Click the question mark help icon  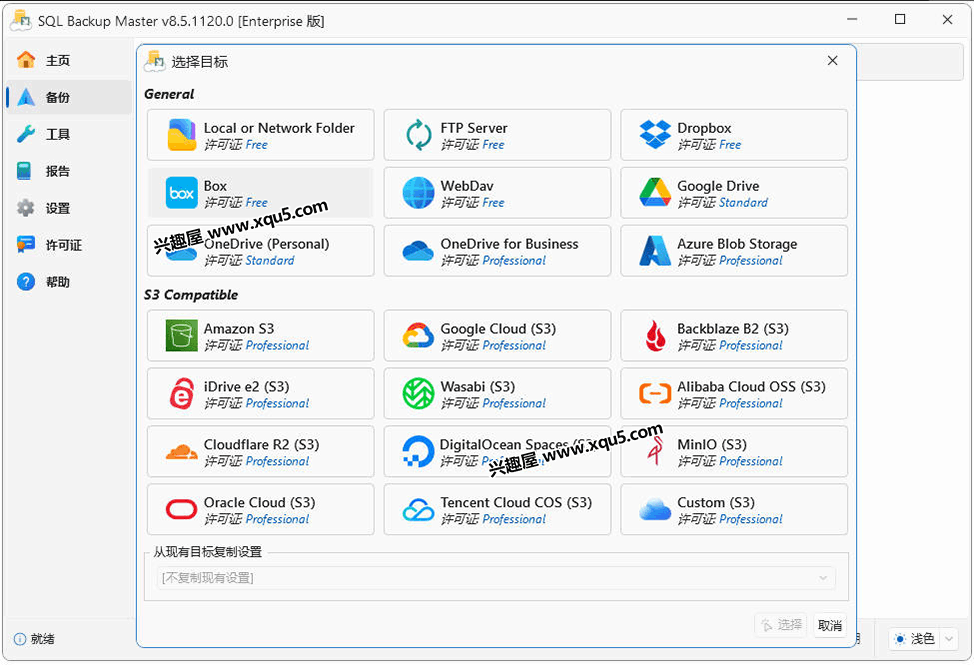[26, 282]
